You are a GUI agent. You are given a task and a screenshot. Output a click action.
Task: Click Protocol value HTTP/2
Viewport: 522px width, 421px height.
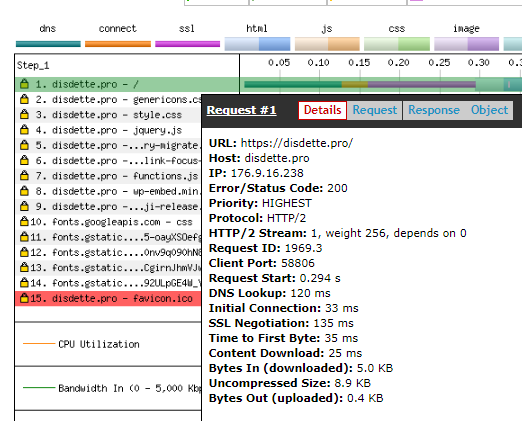click(286, 218)
